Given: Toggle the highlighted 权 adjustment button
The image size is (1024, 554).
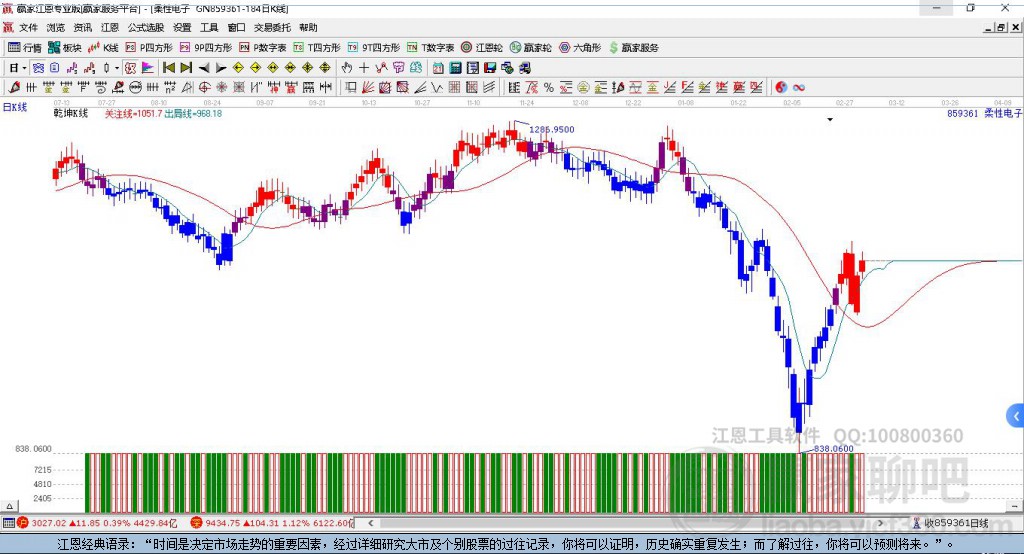Looking at the screenshot, I should click(x=131, y=68).
